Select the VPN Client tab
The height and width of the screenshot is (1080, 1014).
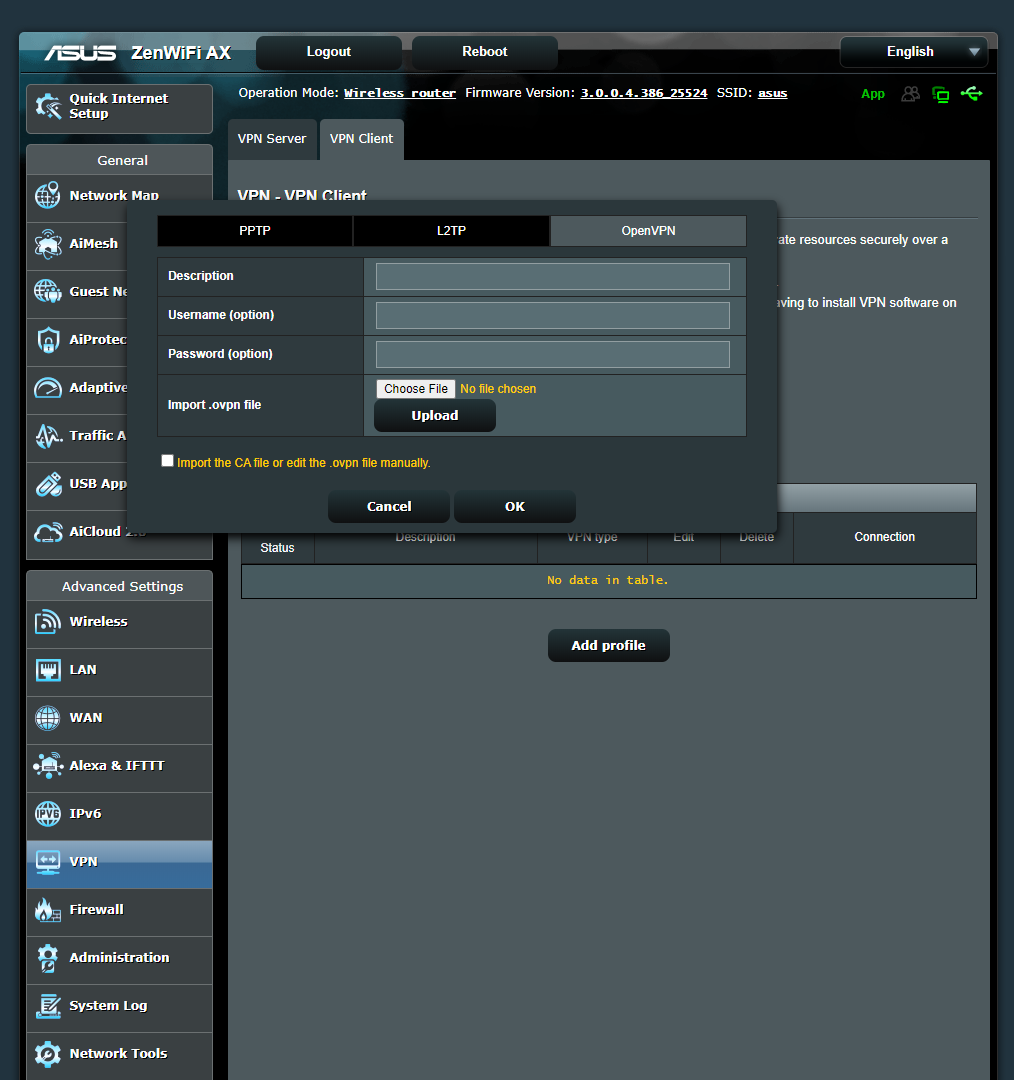tap(362, 139)
